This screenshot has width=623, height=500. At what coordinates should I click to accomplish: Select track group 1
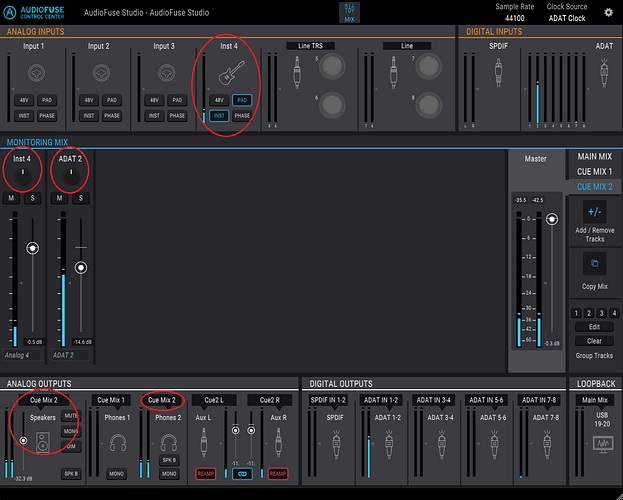pyautogui.click(x=577, y=313)
